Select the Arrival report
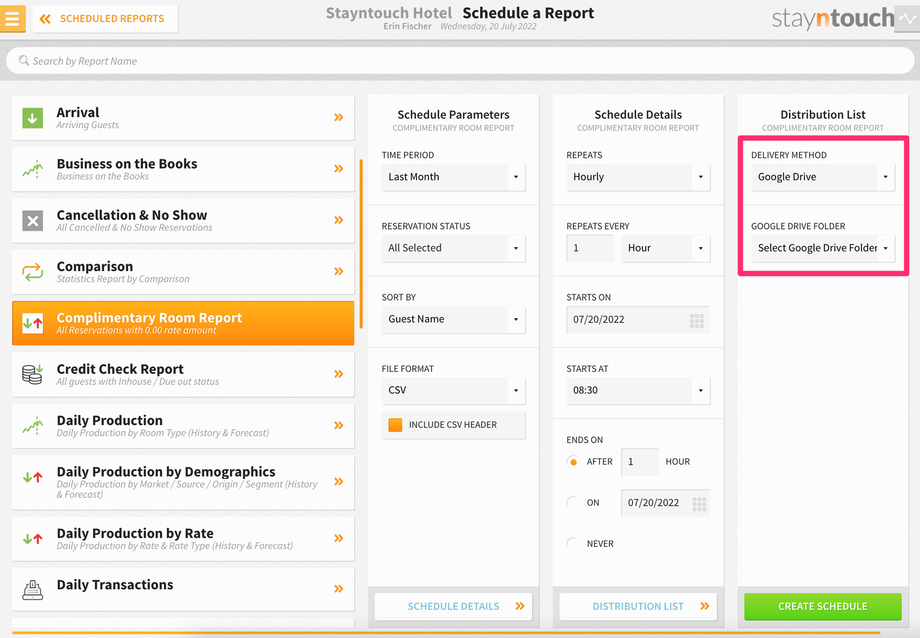 (x=183, y=117)
